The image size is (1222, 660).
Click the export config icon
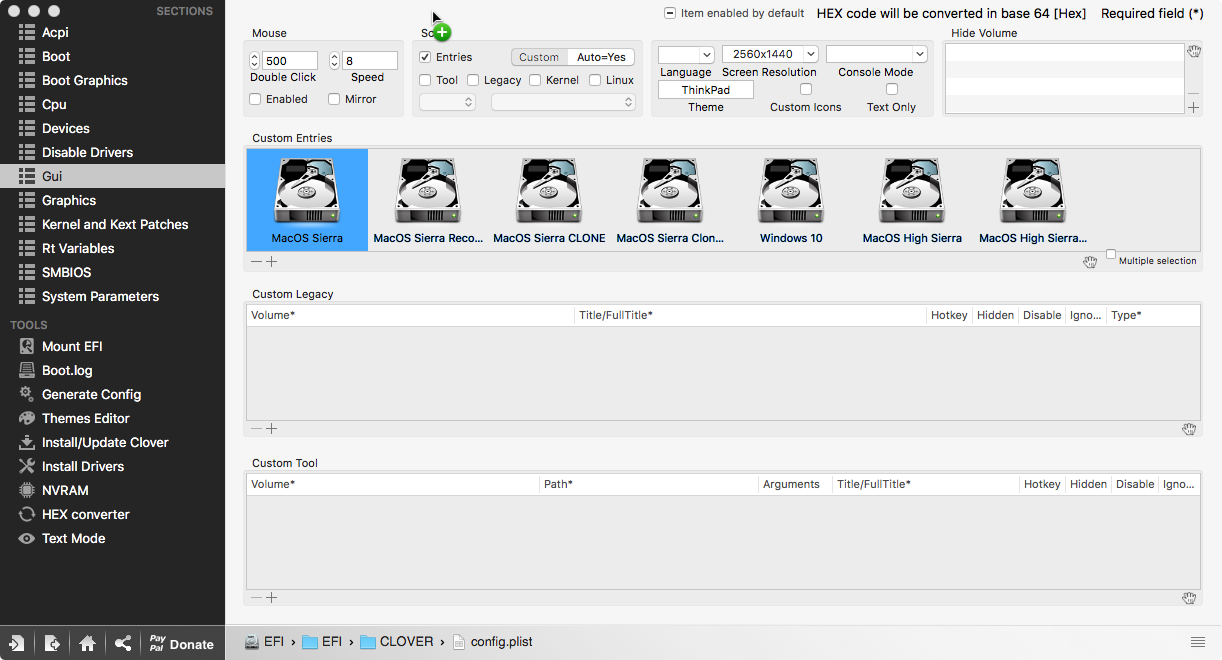(x=52, y=644)
